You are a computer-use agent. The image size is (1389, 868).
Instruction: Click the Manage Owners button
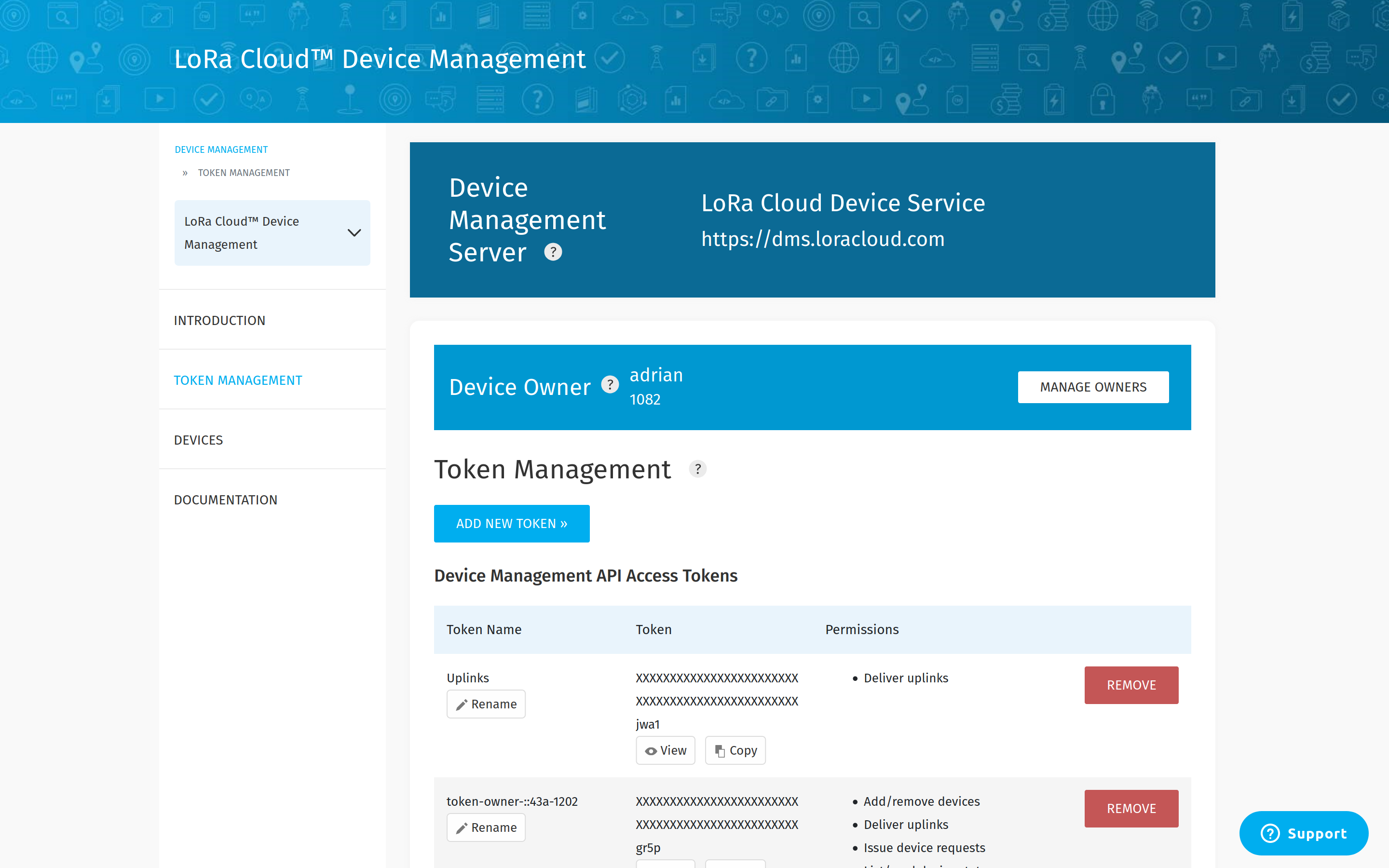[1093, 387]
